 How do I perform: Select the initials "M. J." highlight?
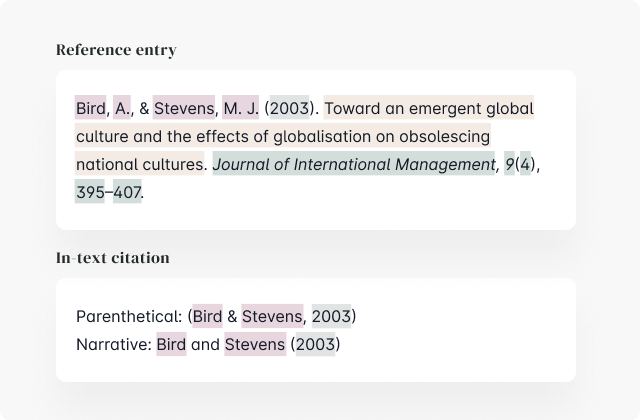(240, 108)
